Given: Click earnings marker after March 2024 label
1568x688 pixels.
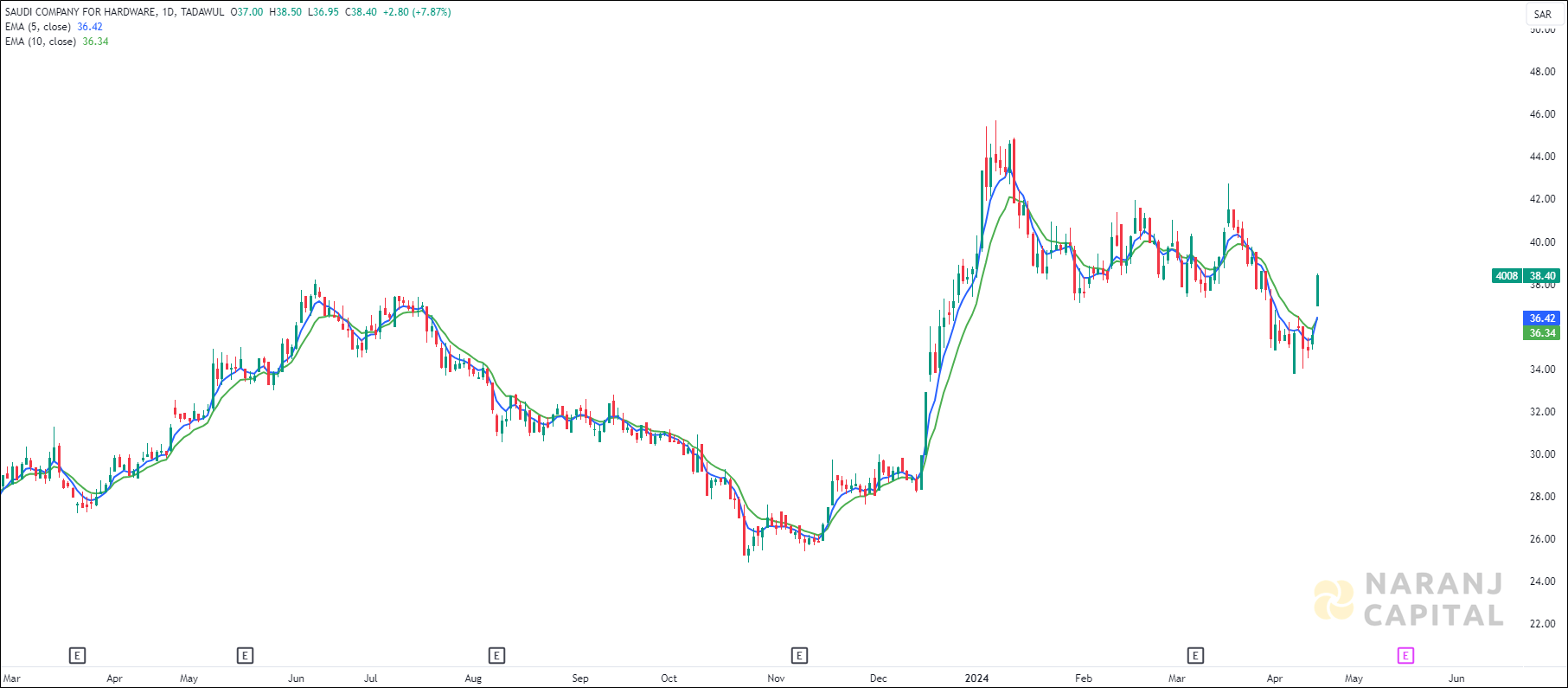Looking at the screenshot, I should click(1195, 656).
